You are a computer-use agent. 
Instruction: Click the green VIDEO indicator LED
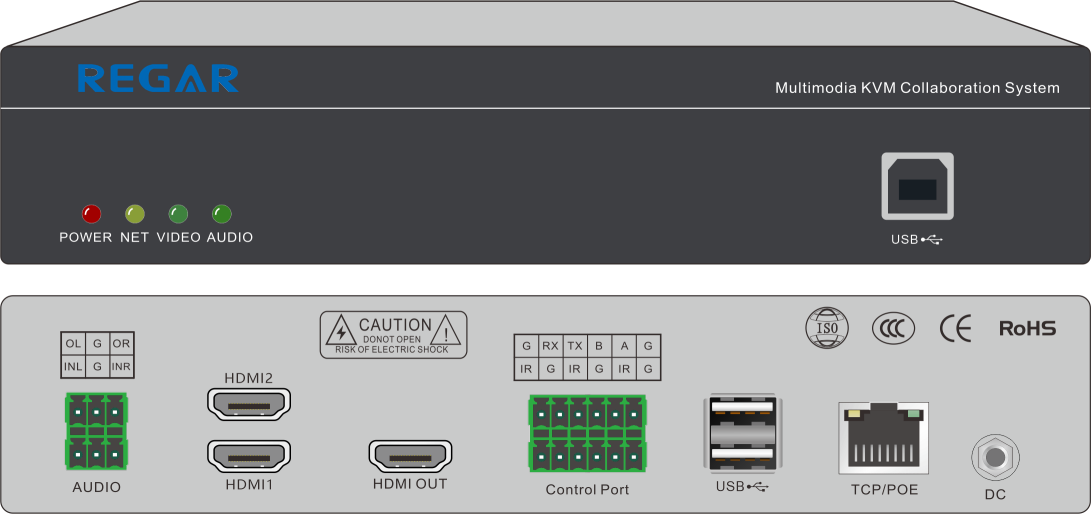(178, 214)
